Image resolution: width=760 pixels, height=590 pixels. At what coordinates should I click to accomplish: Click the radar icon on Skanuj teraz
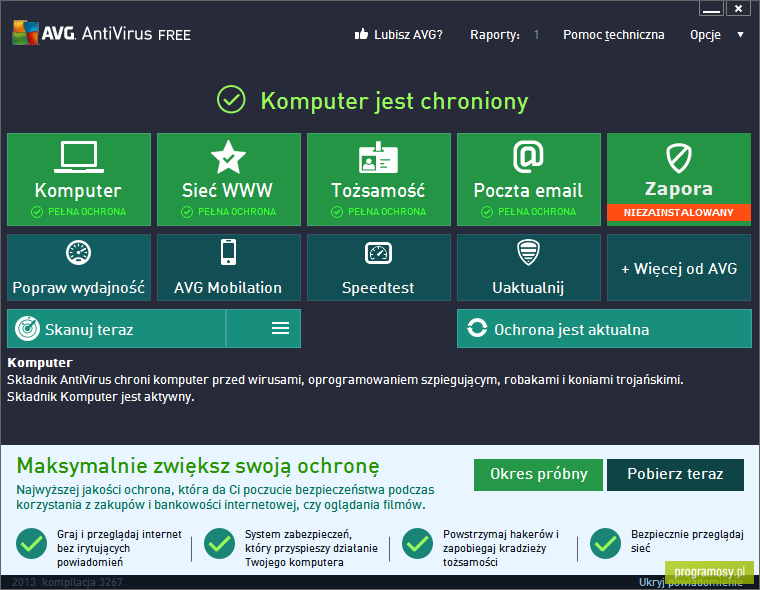(x=27, y=329)
